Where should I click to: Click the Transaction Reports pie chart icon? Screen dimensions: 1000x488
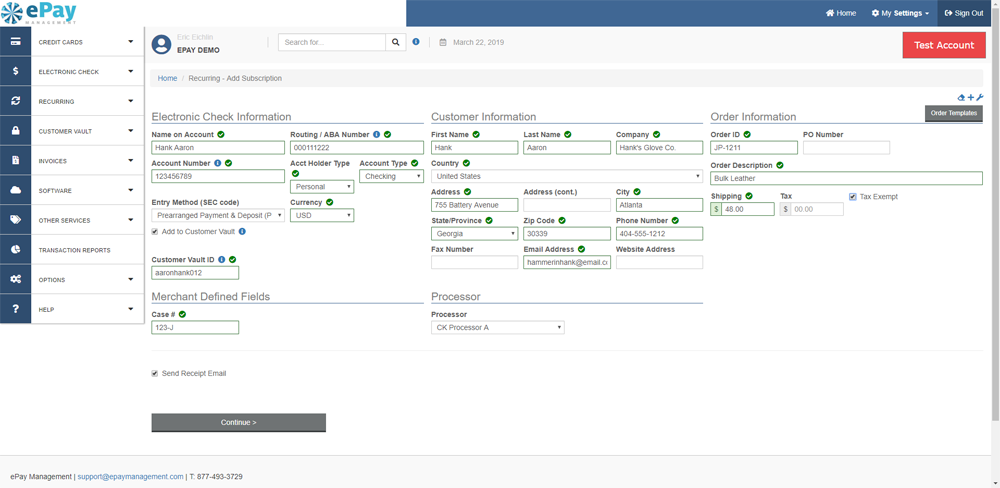click(x=16, y=250)
